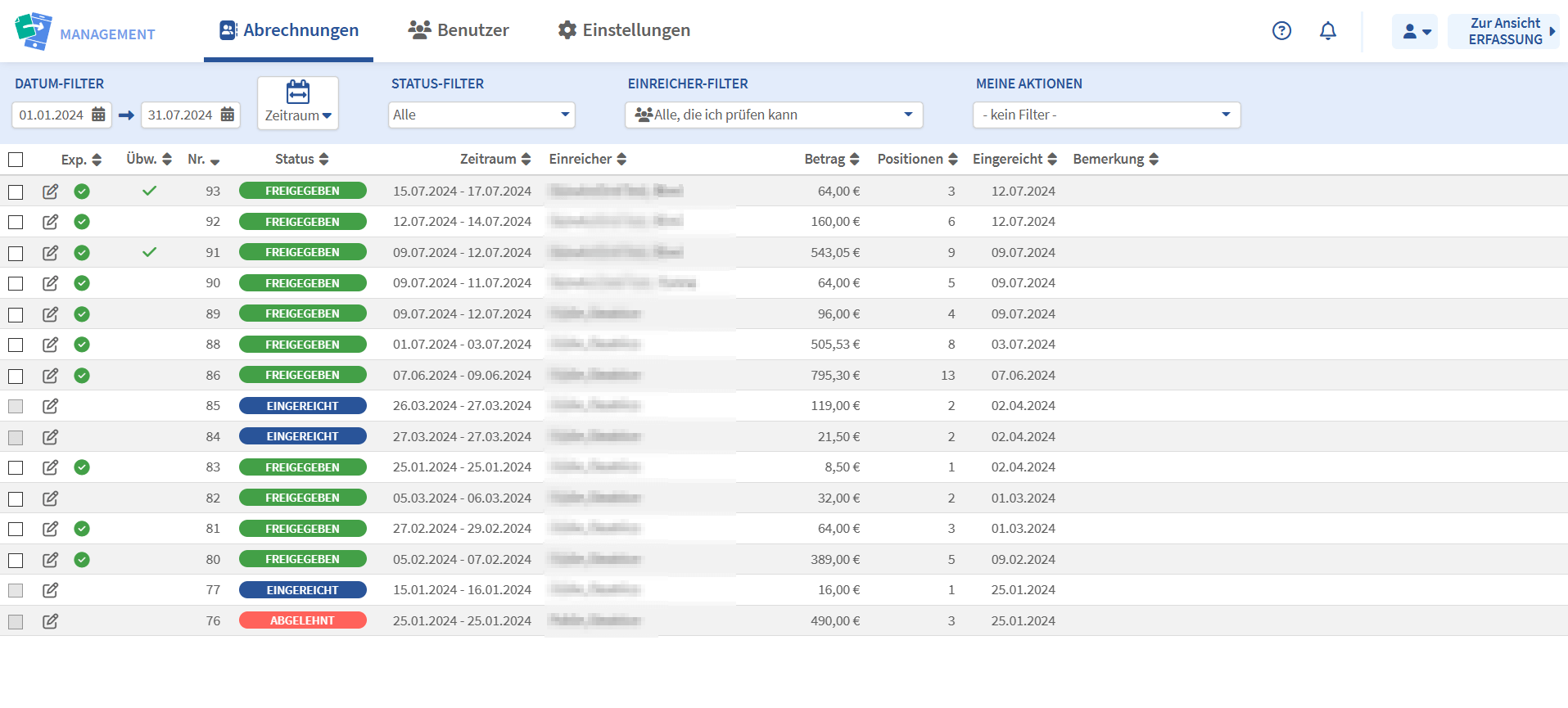1568x708 pixels.
Task: Click edit icon for entry 80
Action: click(51, 560)
